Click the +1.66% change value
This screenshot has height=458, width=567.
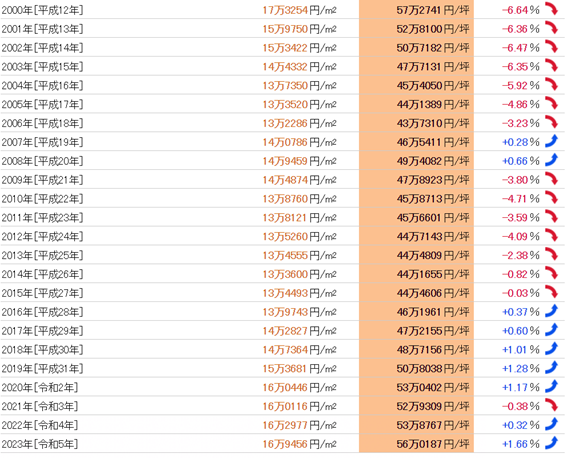tap(521, 444)
